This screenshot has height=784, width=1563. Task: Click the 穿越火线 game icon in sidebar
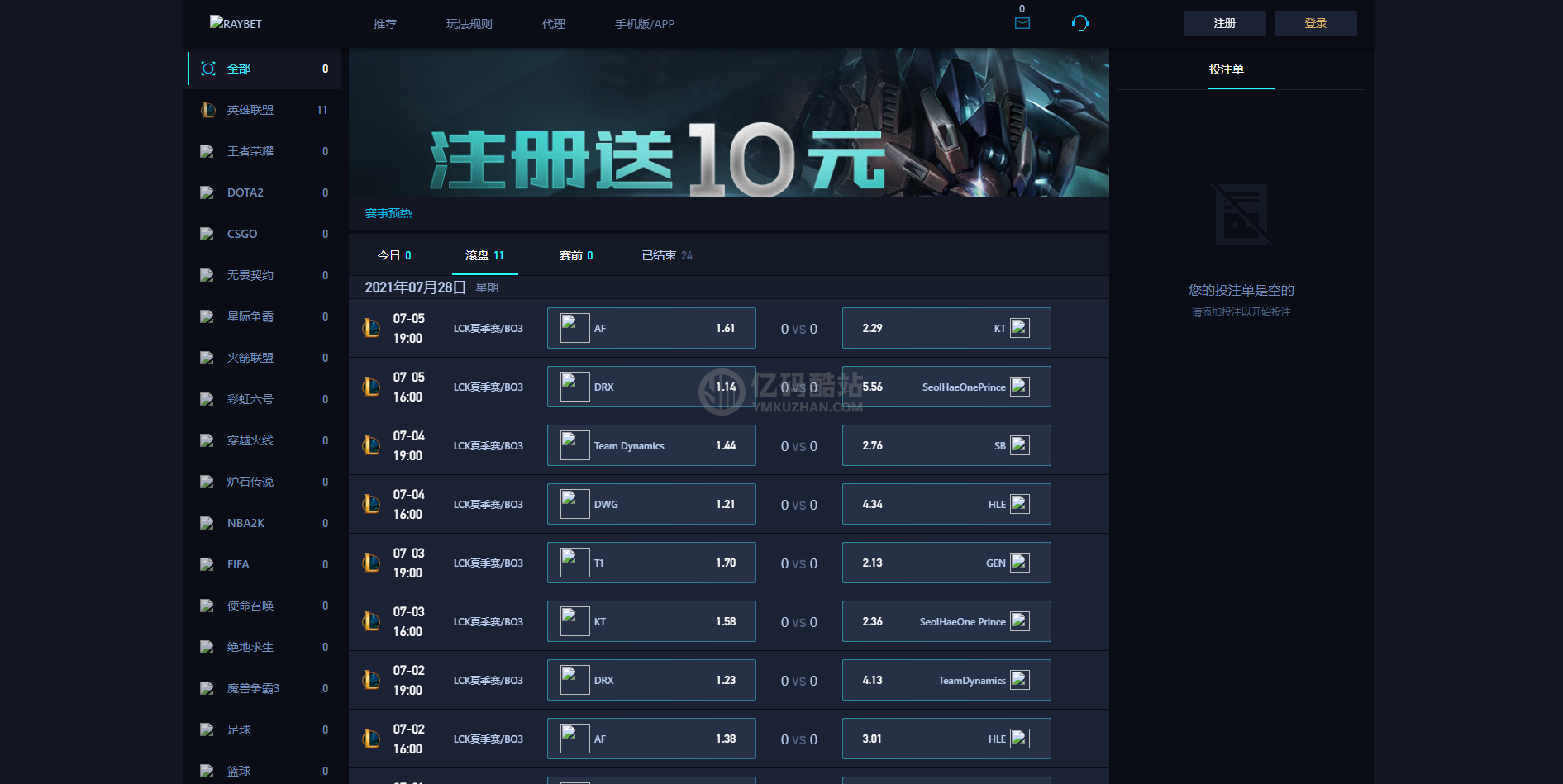tap(207, 440)
